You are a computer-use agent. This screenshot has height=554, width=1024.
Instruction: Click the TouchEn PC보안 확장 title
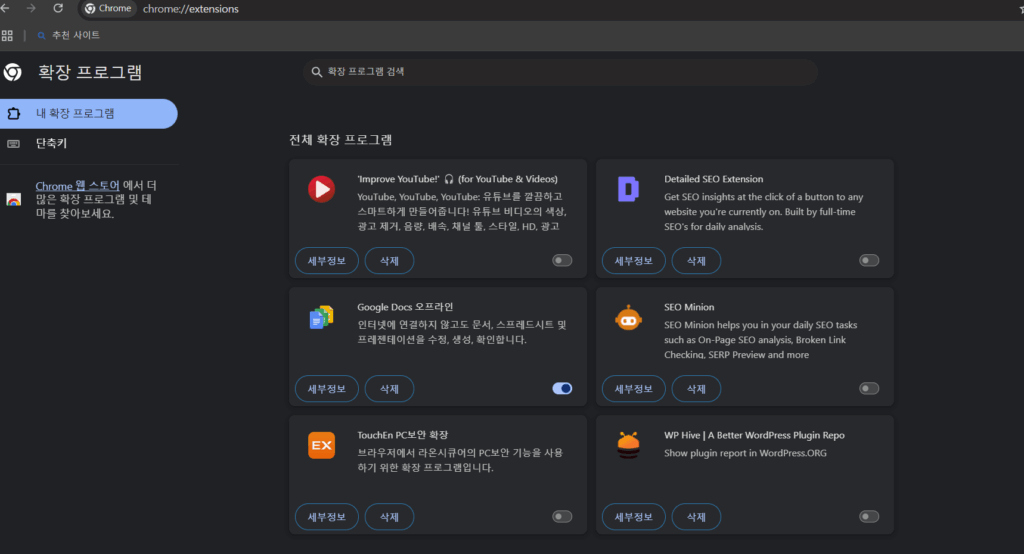pyautogui.click(x=402, y=435)
